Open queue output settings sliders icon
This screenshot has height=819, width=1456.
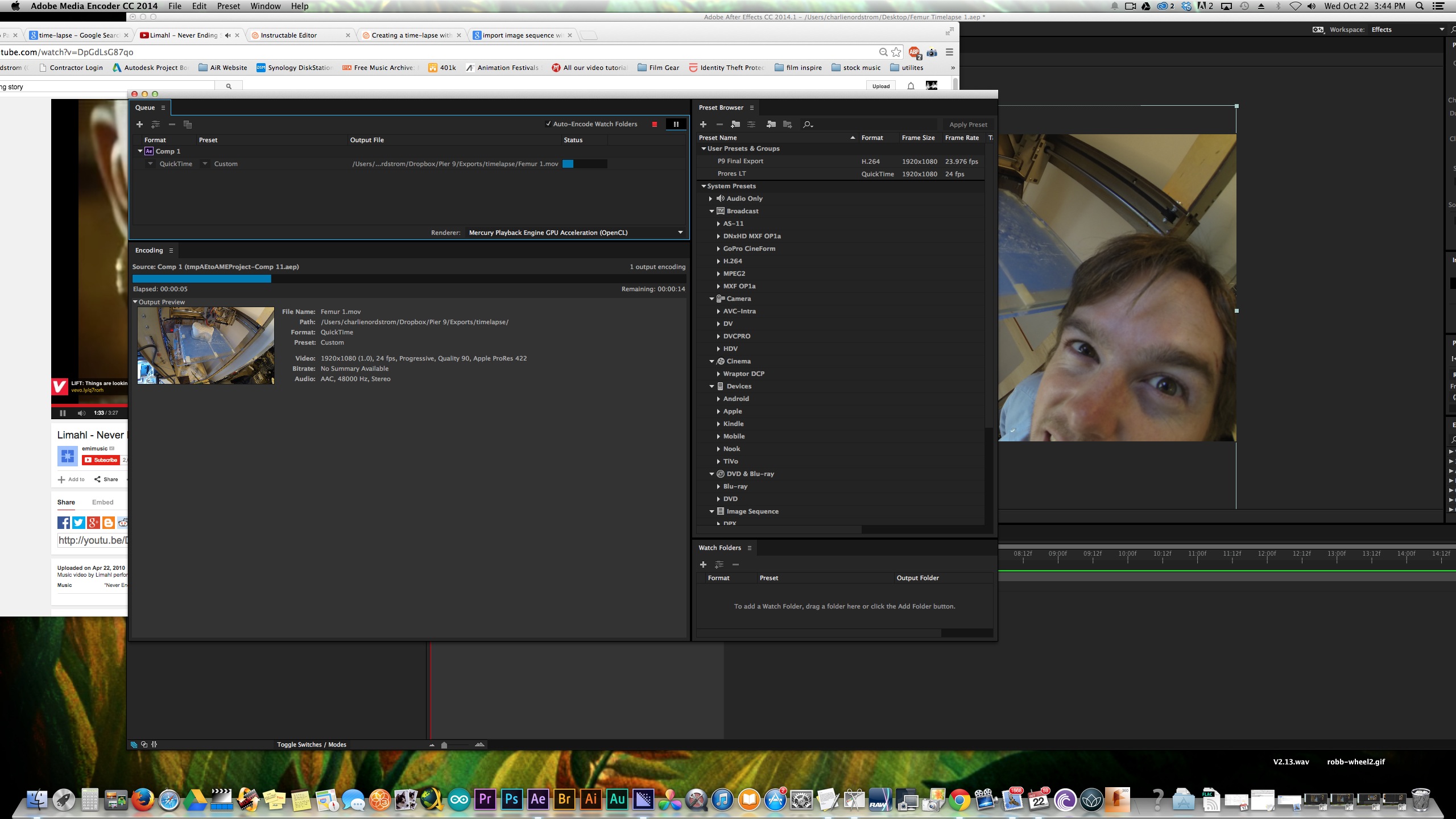[x=155, y=124]
